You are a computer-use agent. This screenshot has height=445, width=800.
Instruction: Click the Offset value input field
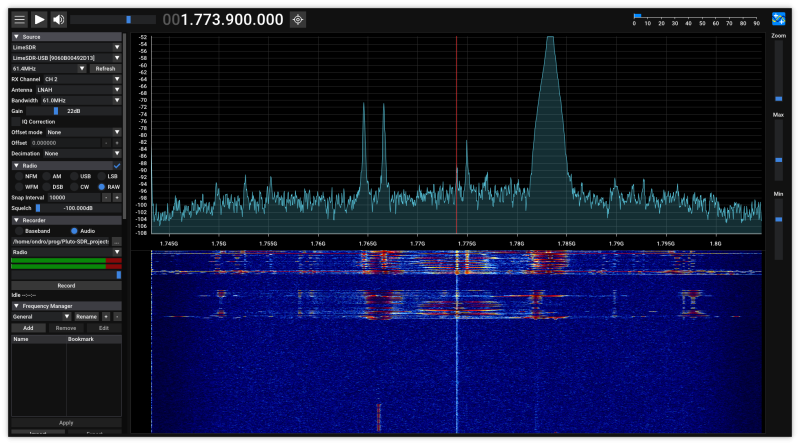(x=64, y=143)
